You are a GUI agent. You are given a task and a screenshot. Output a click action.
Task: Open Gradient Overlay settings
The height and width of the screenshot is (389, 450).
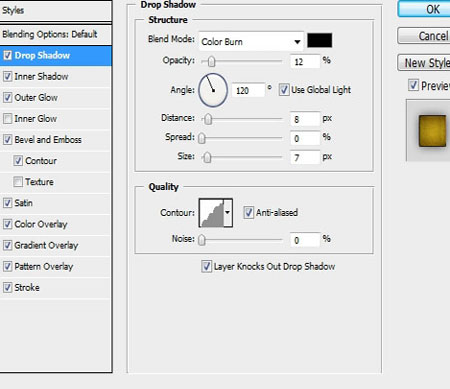click(x=46, y=245)
